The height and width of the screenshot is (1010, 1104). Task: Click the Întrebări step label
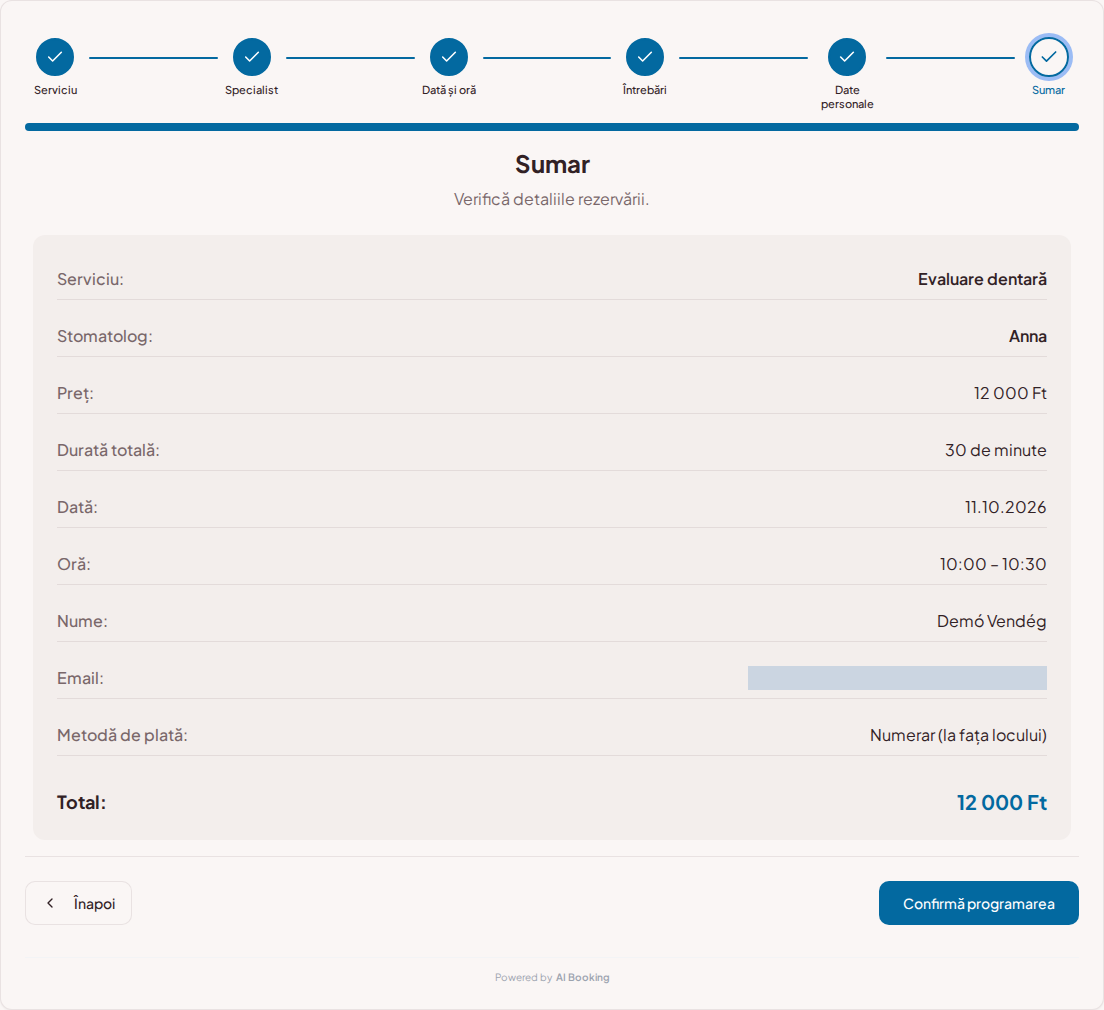pos(644,90)
